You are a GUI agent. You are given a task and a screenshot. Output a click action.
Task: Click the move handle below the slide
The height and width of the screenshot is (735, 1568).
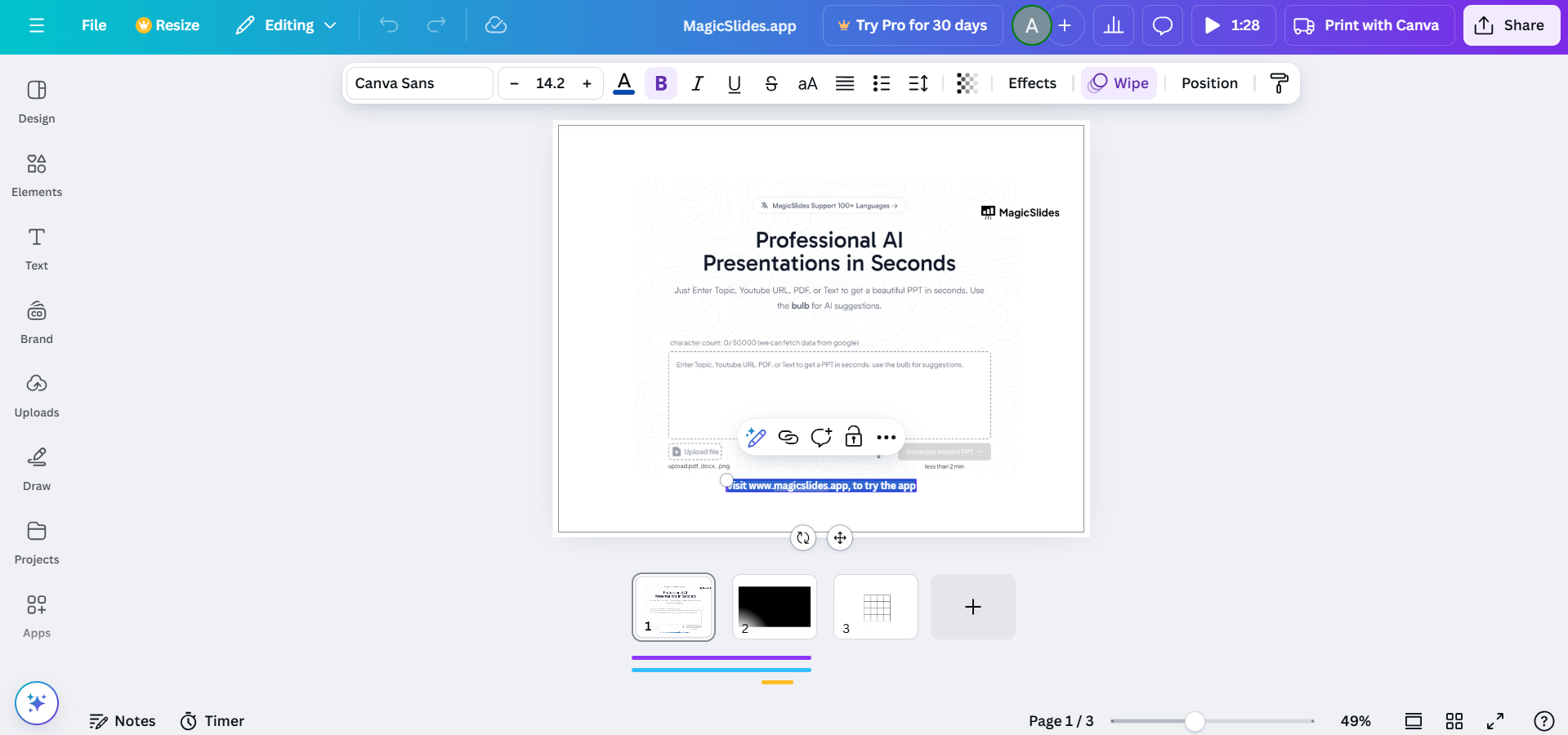point(840,537)
